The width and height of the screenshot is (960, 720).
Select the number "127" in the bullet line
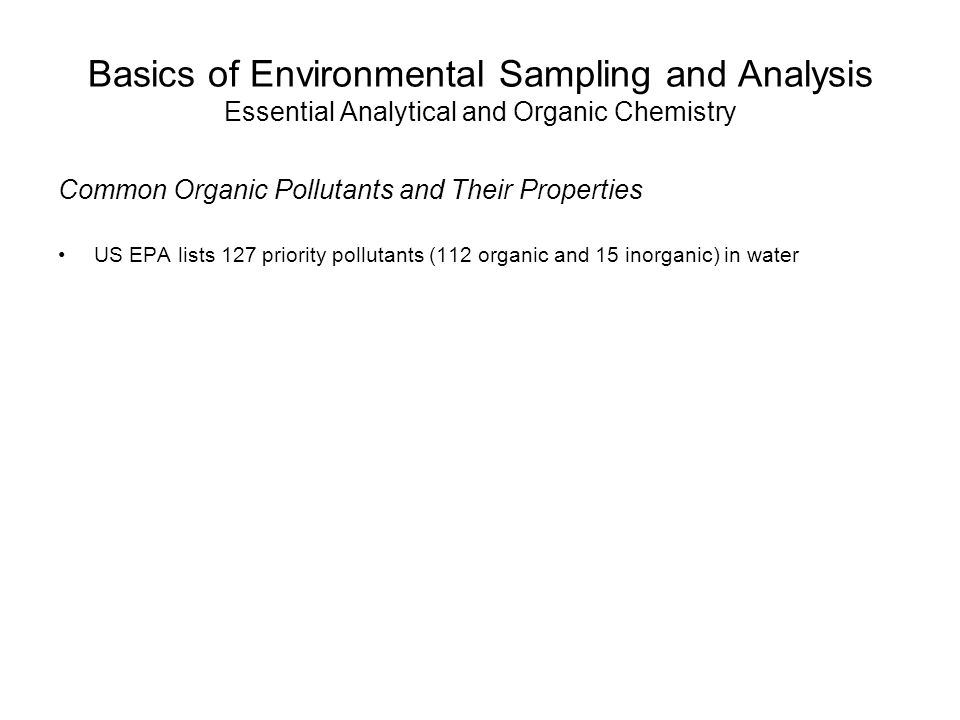[x=239, y=255]
